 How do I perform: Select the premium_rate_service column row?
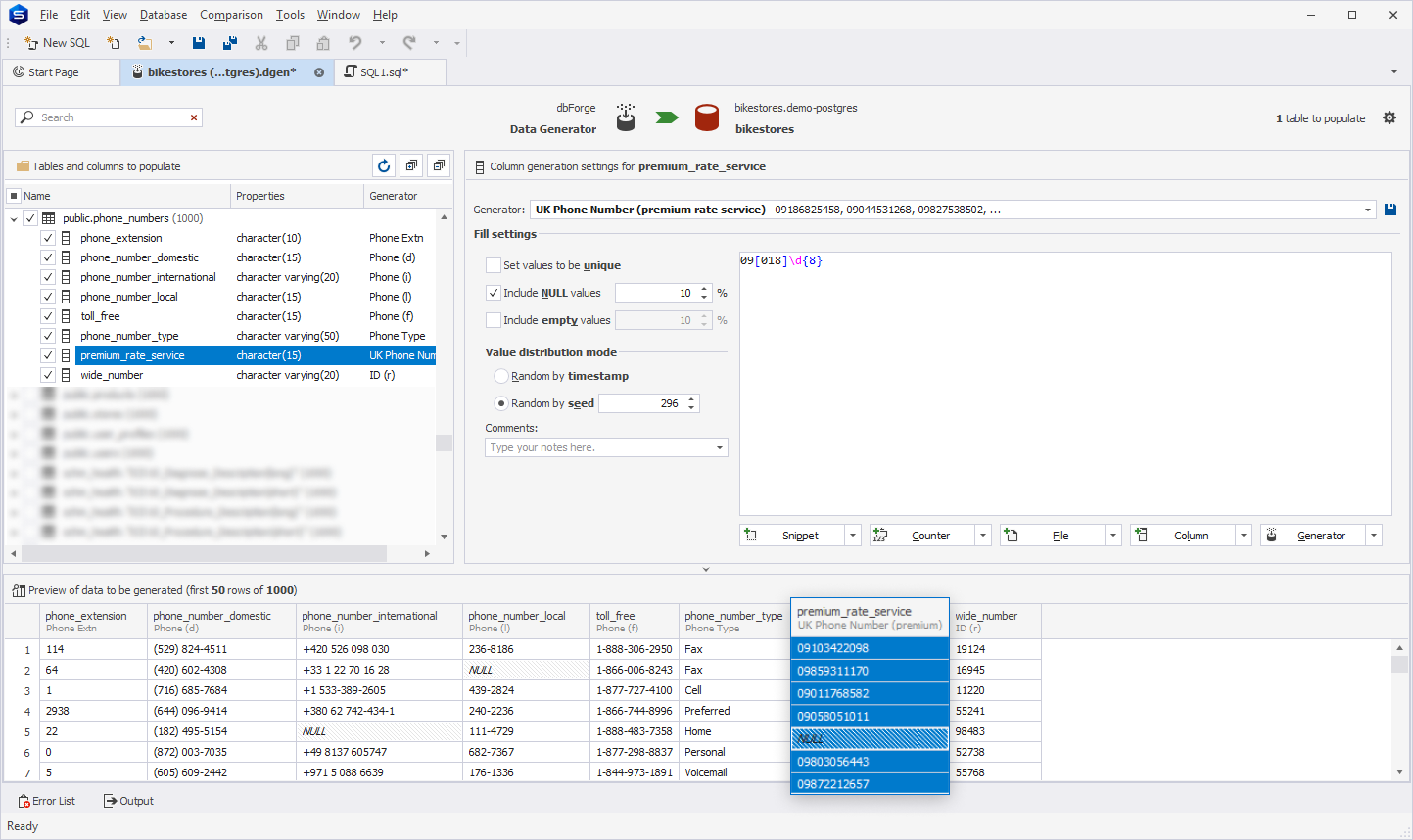[x=255, y=355]
